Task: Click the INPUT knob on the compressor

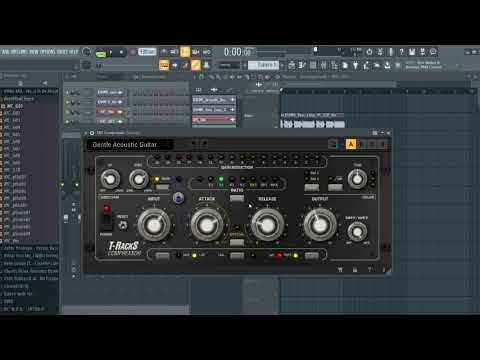Action: point(154,225)
